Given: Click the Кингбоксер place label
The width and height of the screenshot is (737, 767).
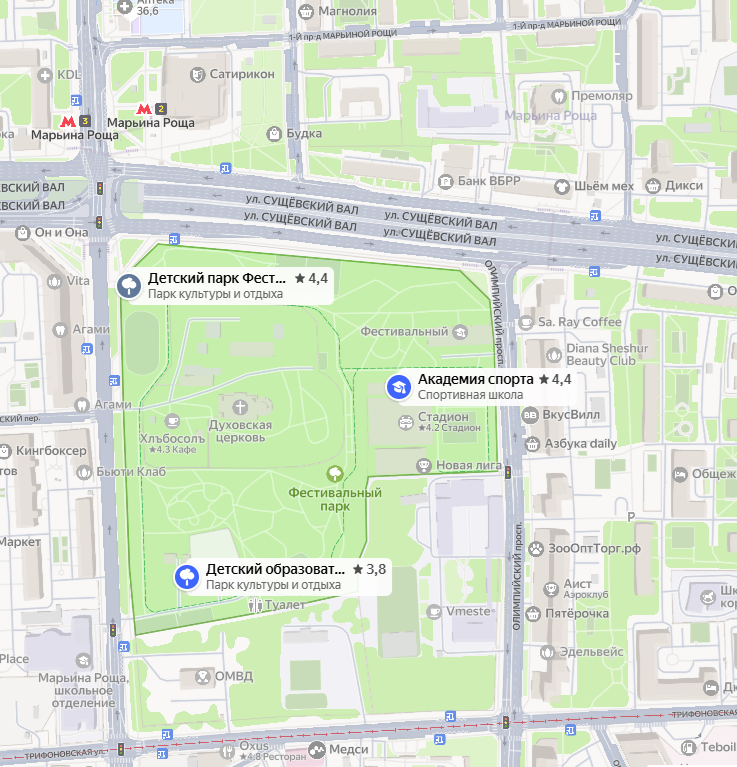Looking at the screenshot, I should click(51, 451).
